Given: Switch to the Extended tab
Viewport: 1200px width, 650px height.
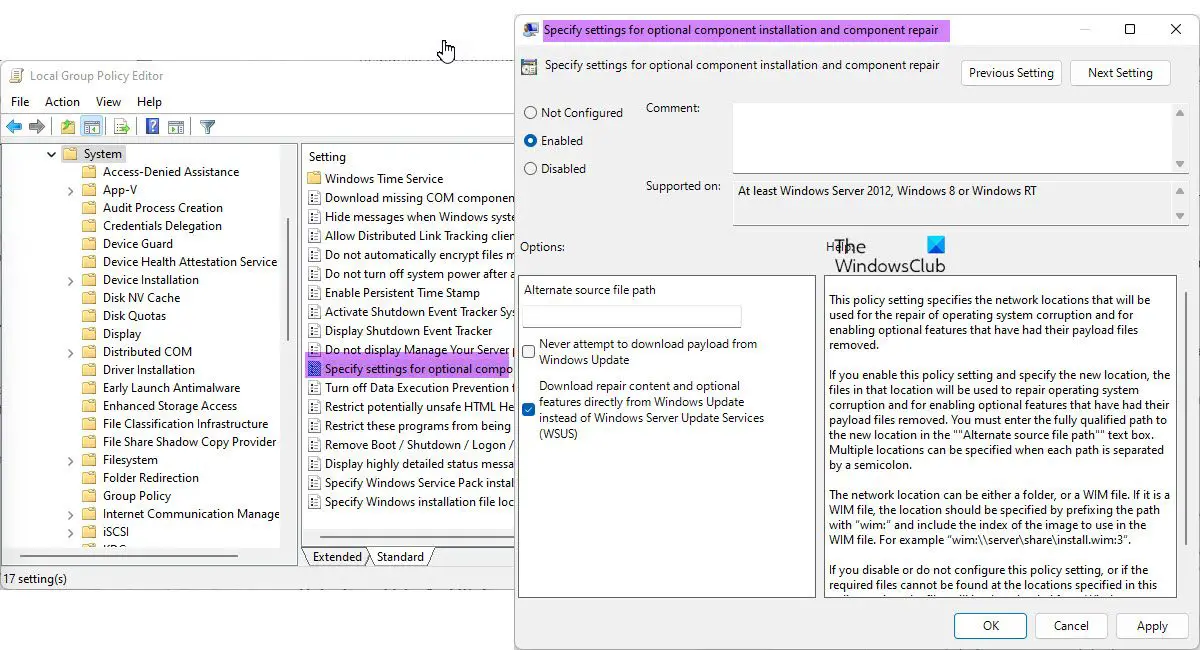Looking at the screenshot, I should (337, 557).
